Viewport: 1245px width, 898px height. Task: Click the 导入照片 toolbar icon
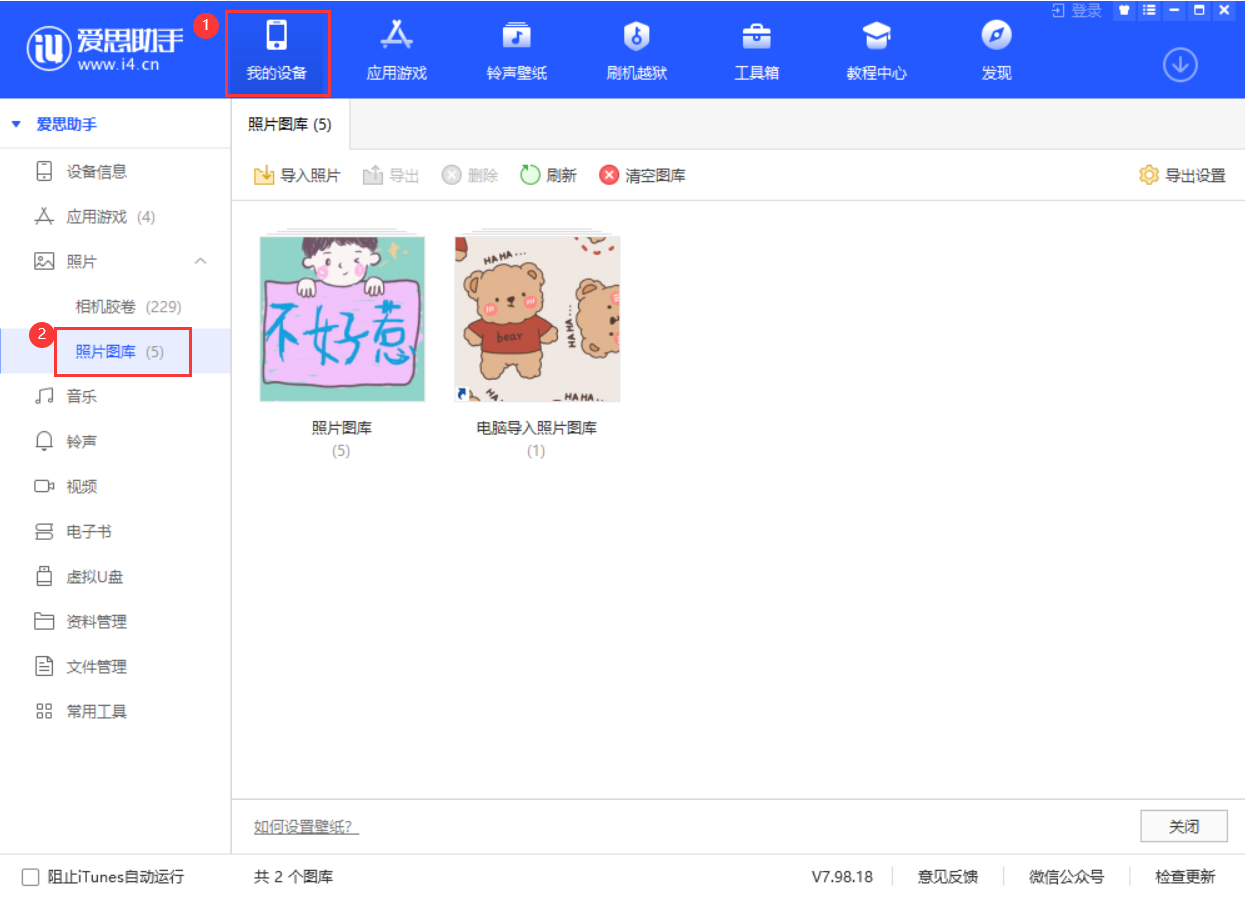(x=297, y=174)
